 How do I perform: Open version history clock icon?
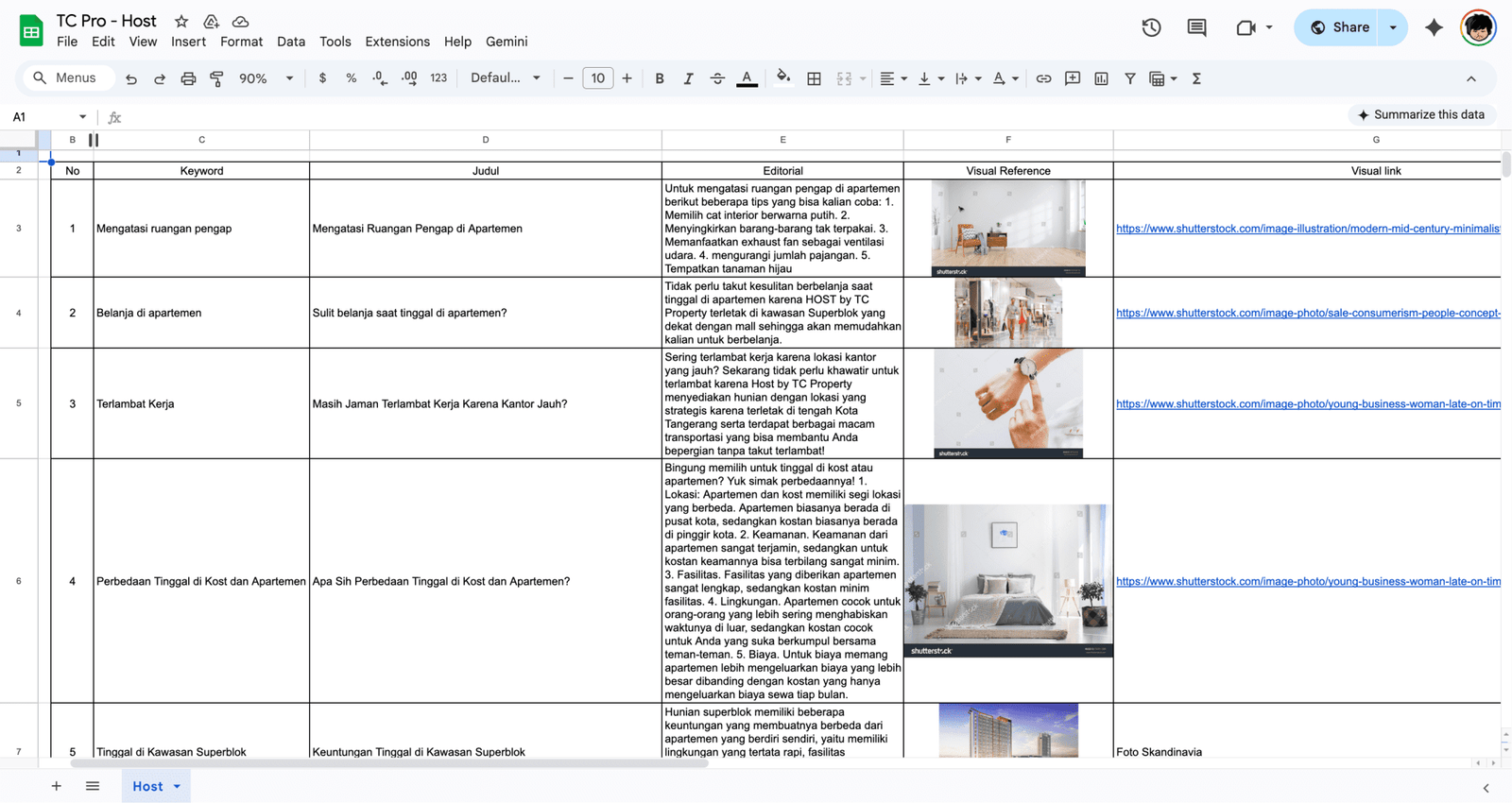1151,27
